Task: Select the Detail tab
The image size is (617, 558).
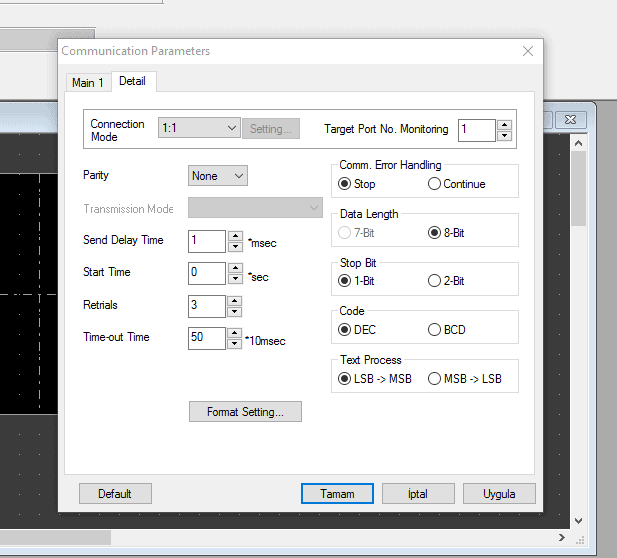Action: click(132, 81)
